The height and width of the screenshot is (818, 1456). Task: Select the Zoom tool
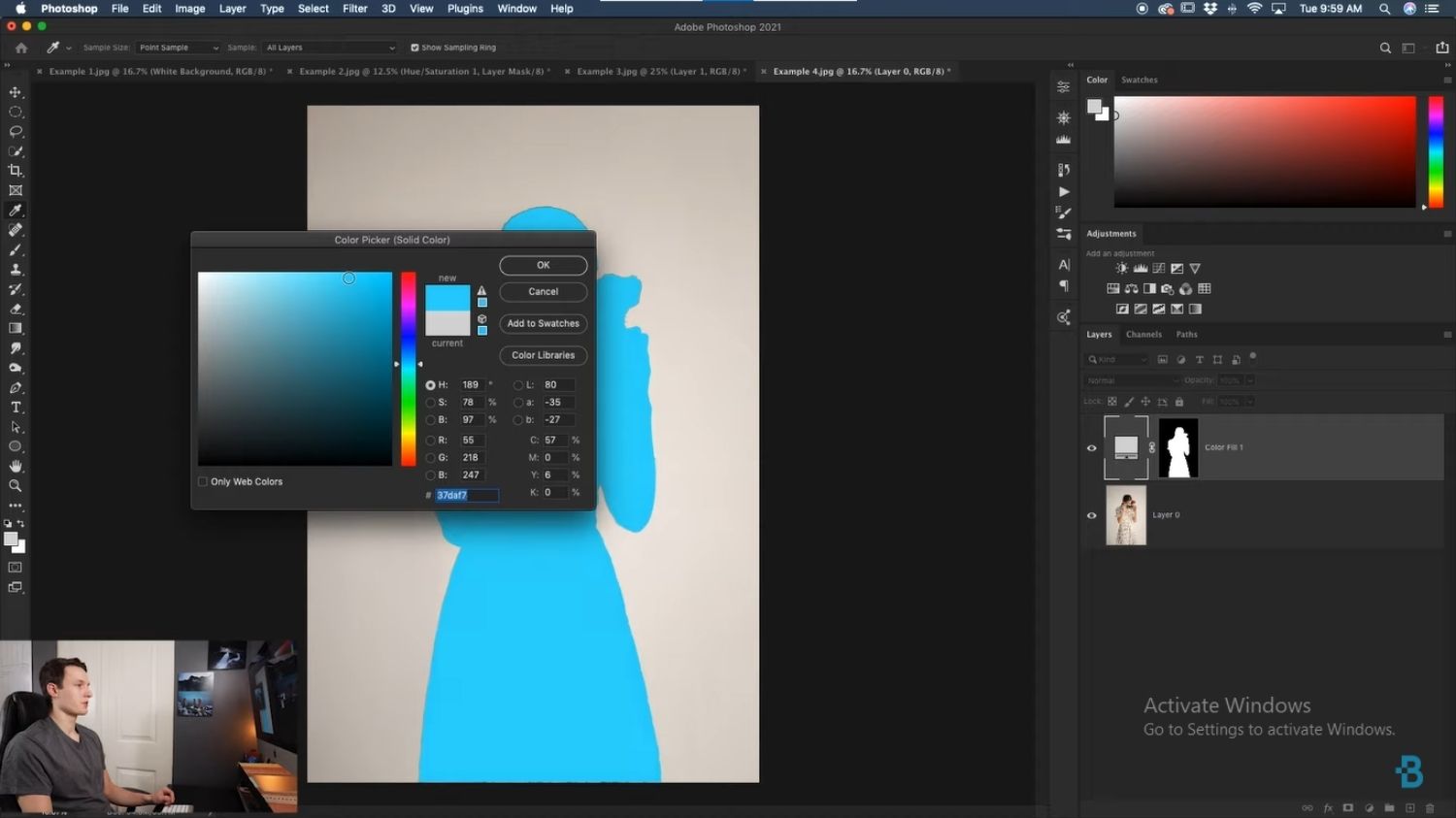(x=16, y=485)
